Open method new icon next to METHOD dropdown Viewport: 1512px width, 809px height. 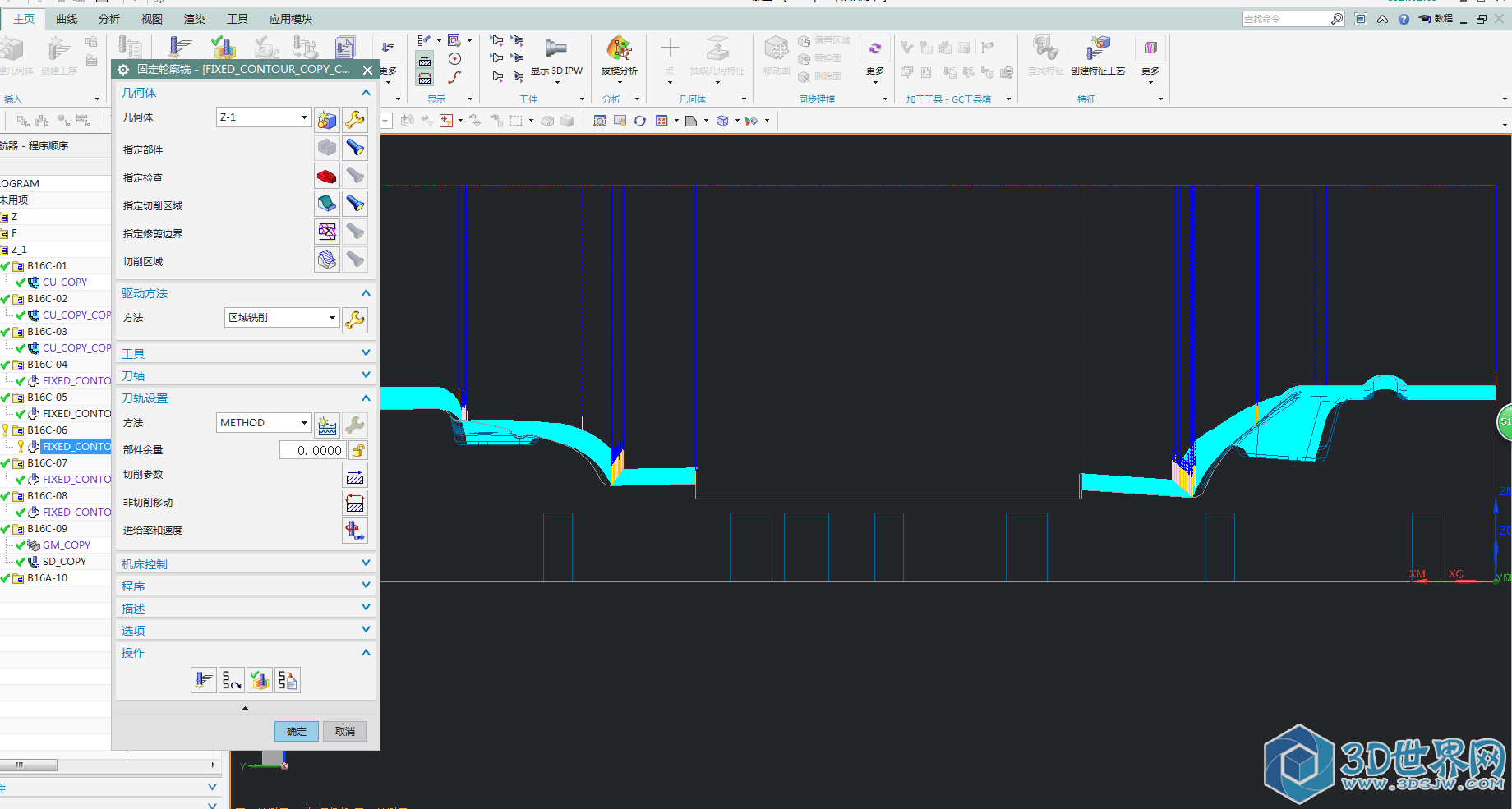coord(327,425)
